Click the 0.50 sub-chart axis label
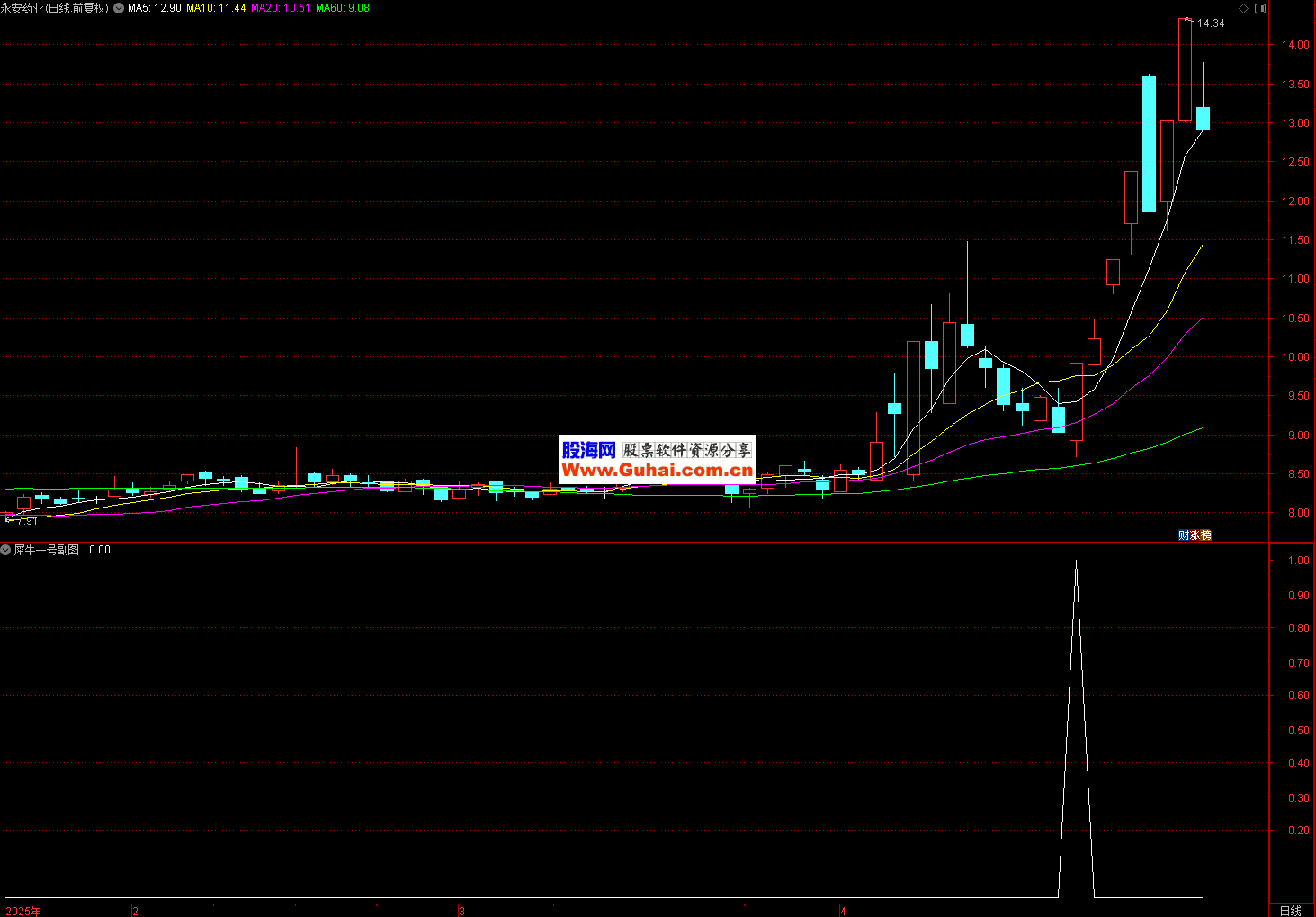Image resolution: width=1316 pixels, height=917 pixels. pos(1299,731)
